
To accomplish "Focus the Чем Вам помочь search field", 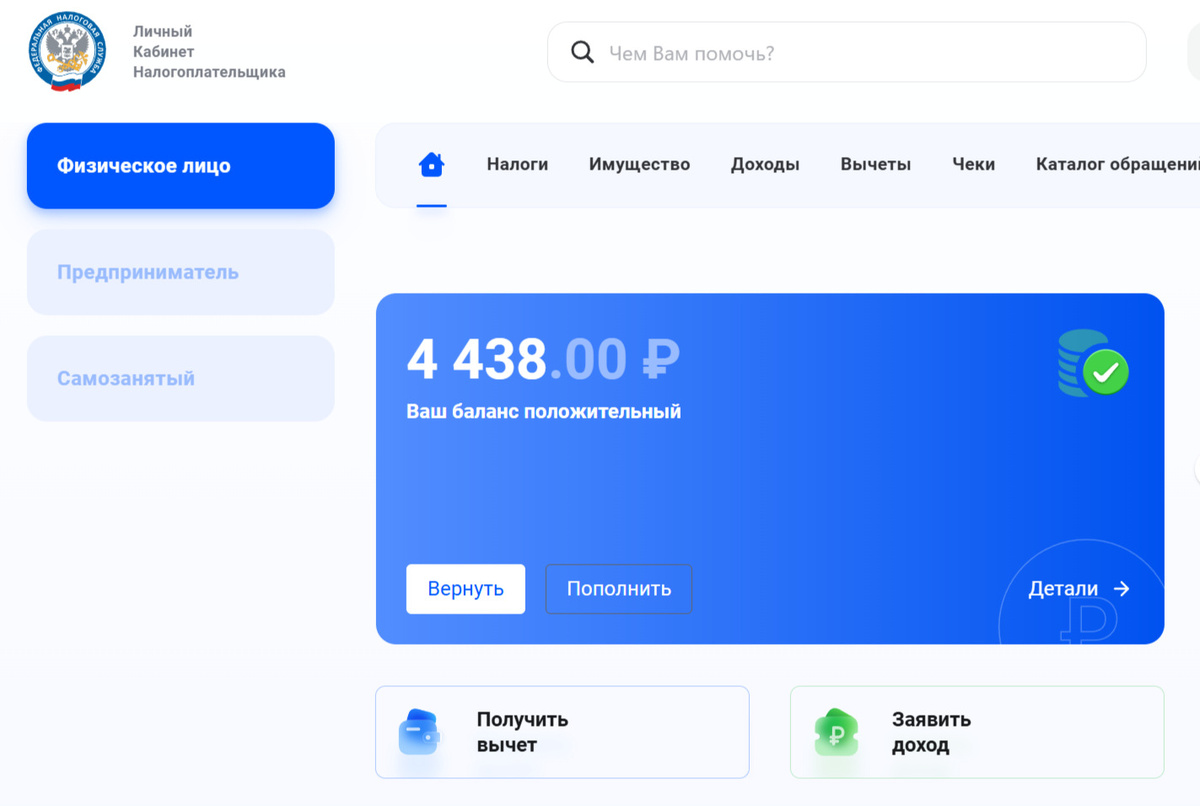I will 846,52.
